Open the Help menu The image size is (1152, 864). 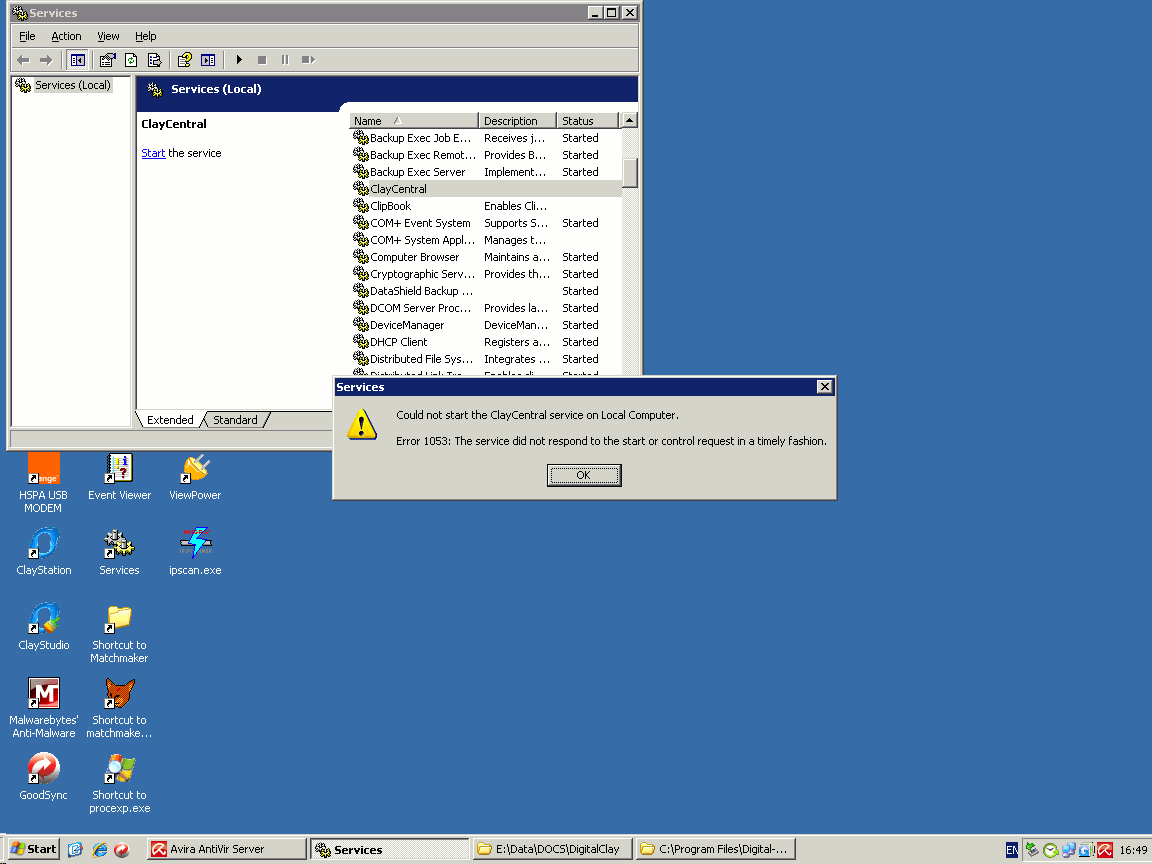145,36
